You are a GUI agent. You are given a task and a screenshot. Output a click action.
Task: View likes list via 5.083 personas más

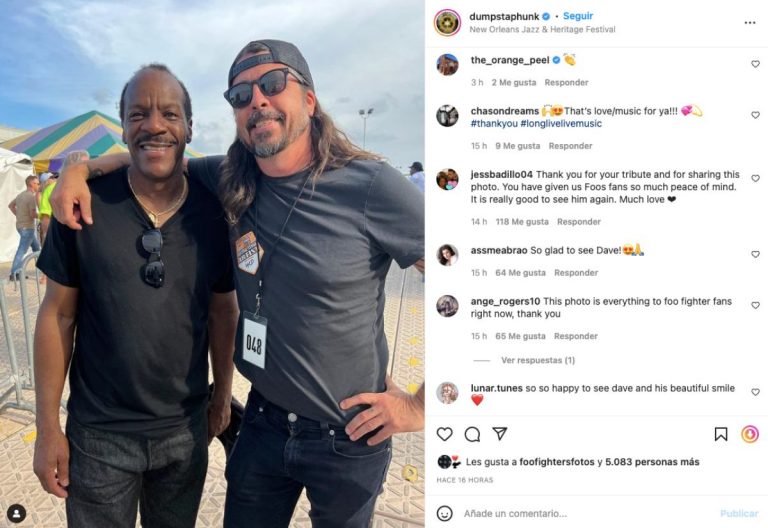[x=652, y=462]
